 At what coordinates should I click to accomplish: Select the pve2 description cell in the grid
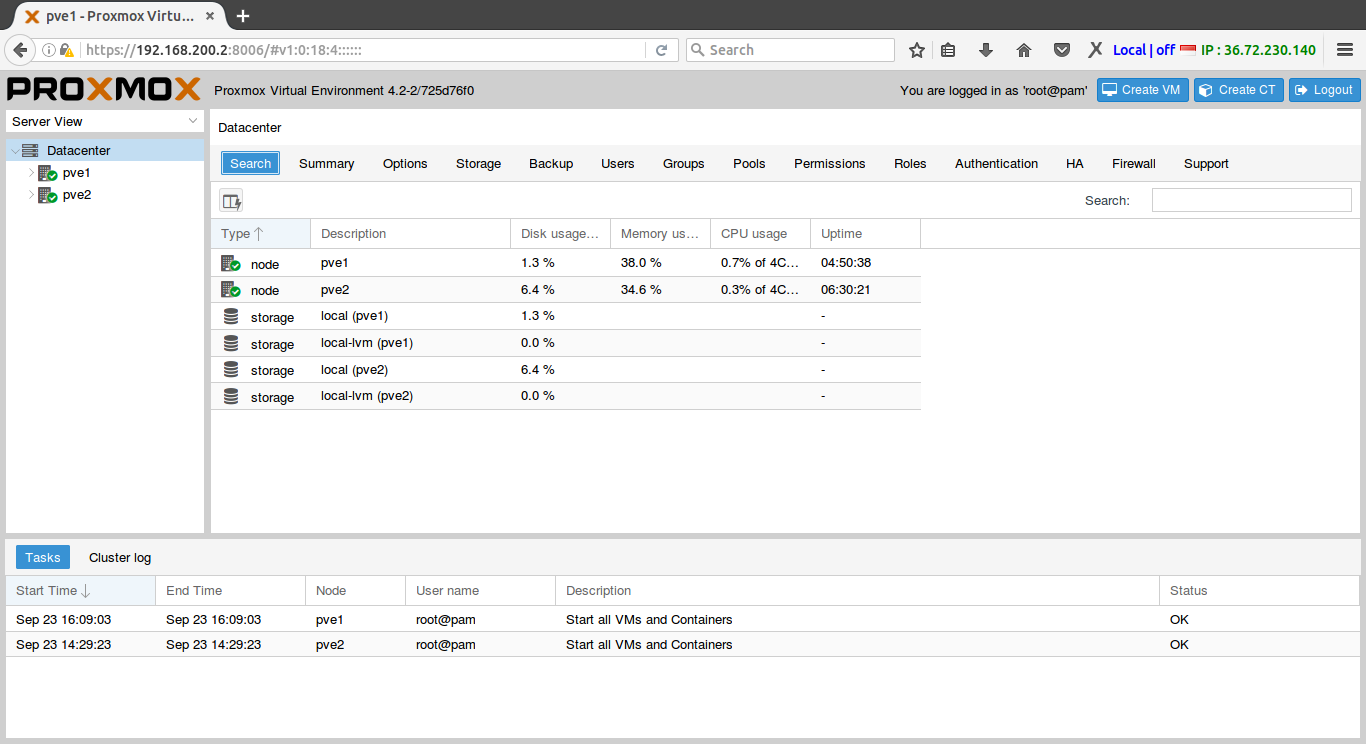pyautogui.click(x=410, y=290)
